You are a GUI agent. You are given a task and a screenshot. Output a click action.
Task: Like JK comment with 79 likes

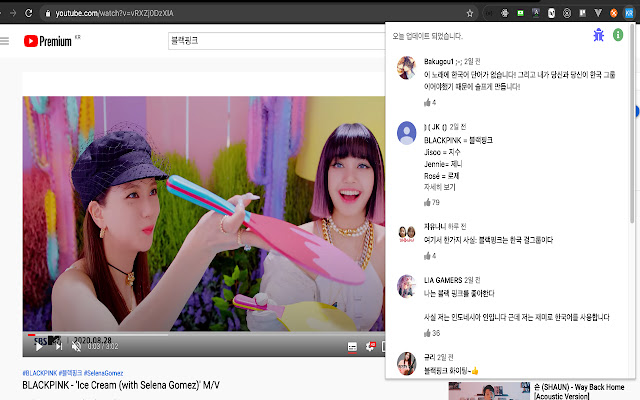coord(427,202)
